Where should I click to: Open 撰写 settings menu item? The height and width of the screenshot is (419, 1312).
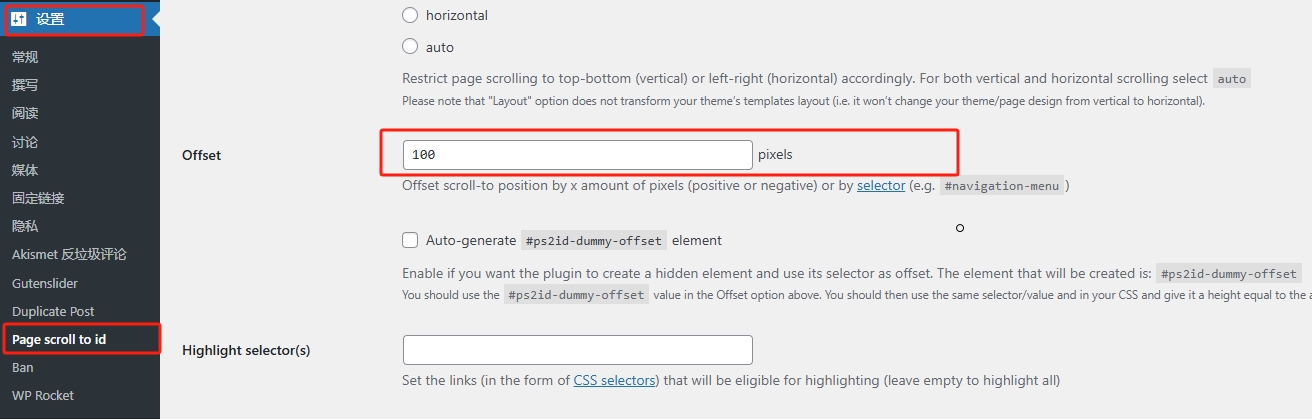25,85
